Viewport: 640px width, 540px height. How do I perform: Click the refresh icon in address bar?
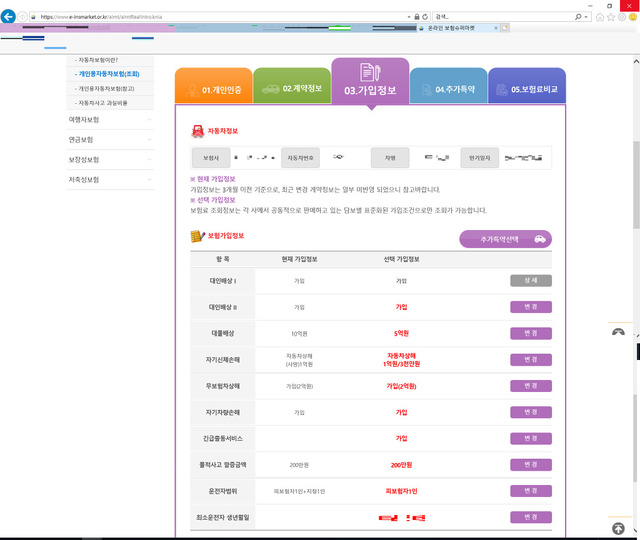(x=427, y=17)
